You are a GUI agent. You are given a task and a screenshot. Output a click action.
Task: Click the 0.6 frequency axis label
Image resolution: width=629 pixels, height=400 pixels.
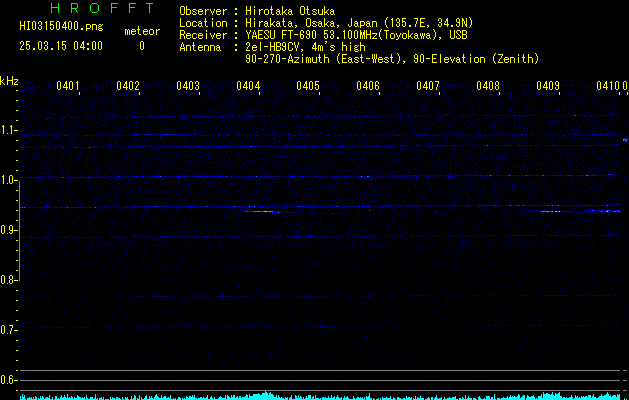tap(8, 380)
